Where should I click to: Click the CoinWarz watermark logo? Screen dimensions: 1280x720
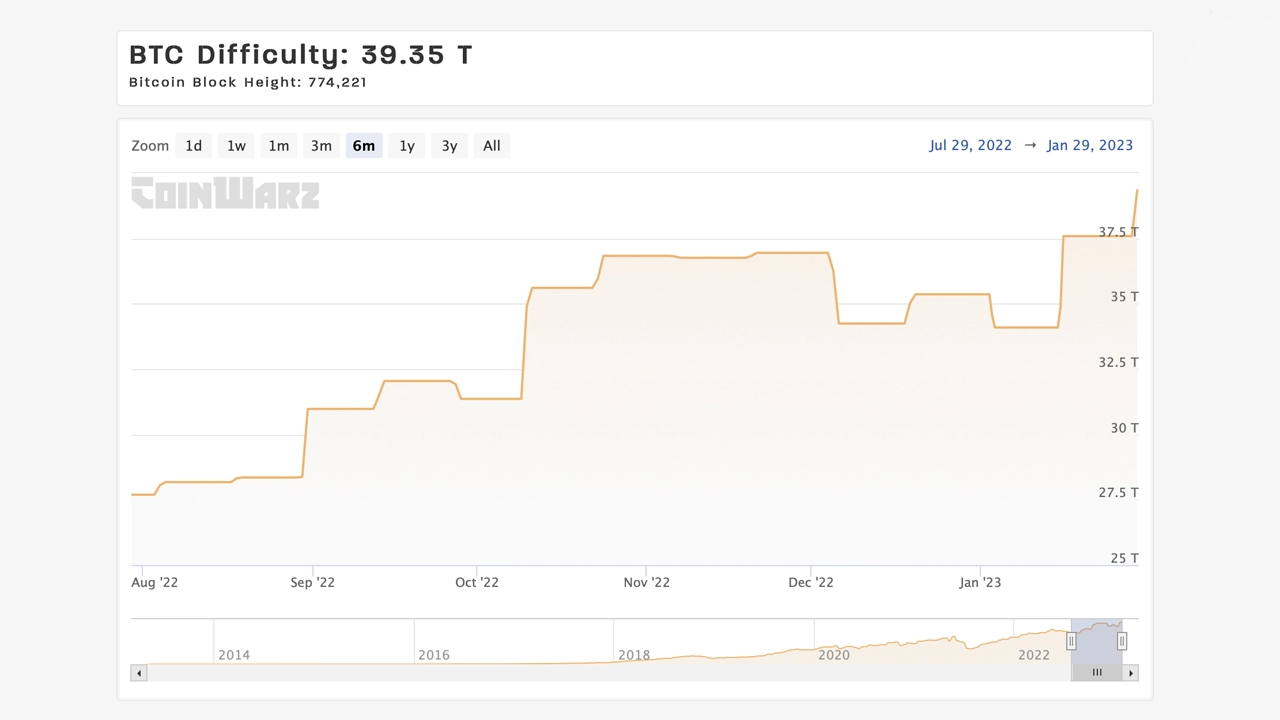tap(225, 193)
